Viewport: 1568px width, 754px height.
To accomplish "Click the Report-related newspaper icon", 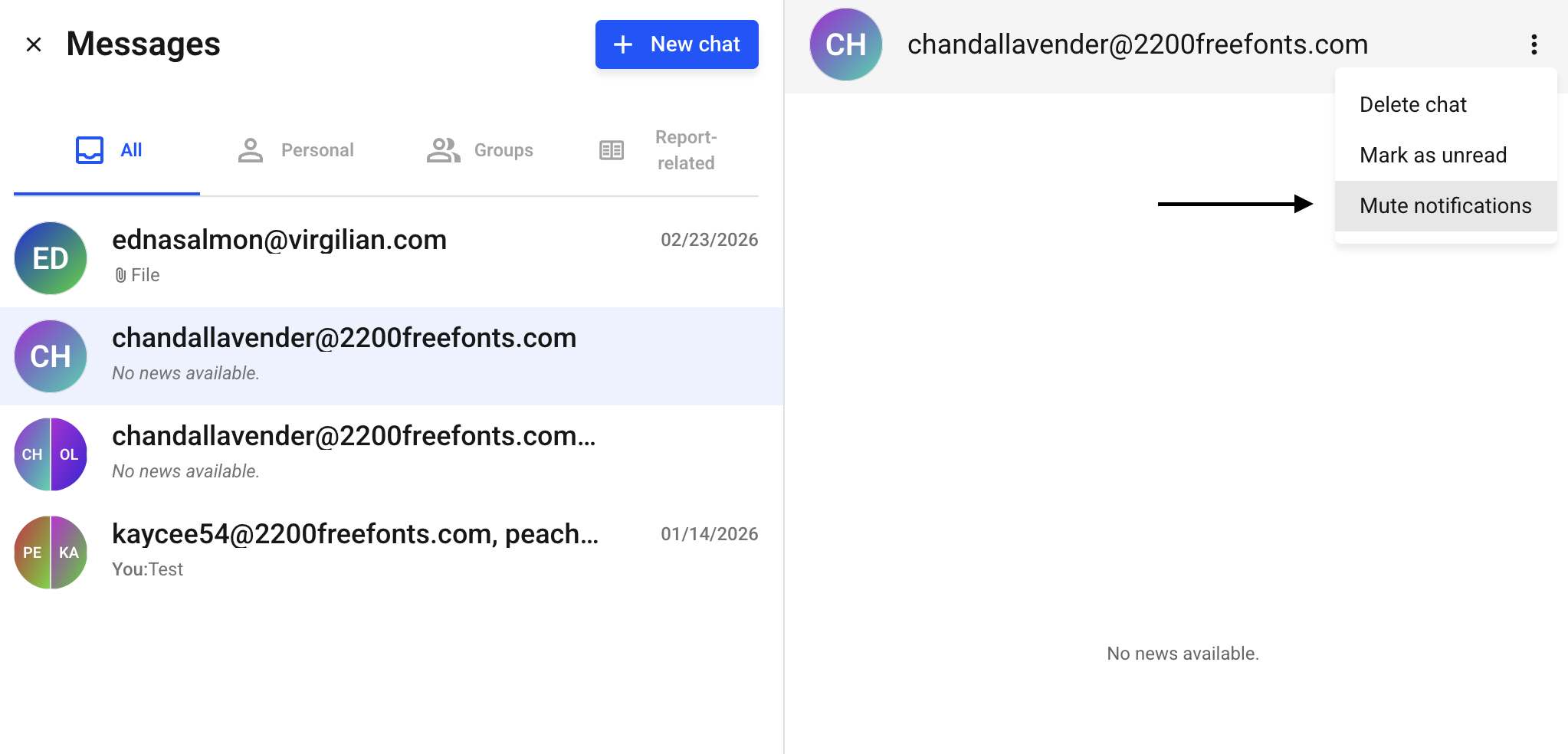I will 612,150.
